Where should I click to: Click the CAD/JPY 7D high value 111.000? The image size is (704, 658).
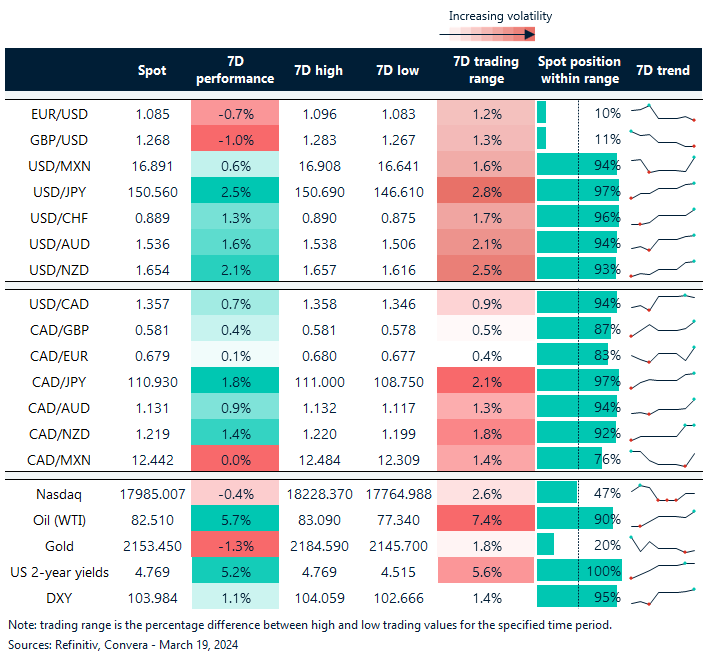click(320, 380)
